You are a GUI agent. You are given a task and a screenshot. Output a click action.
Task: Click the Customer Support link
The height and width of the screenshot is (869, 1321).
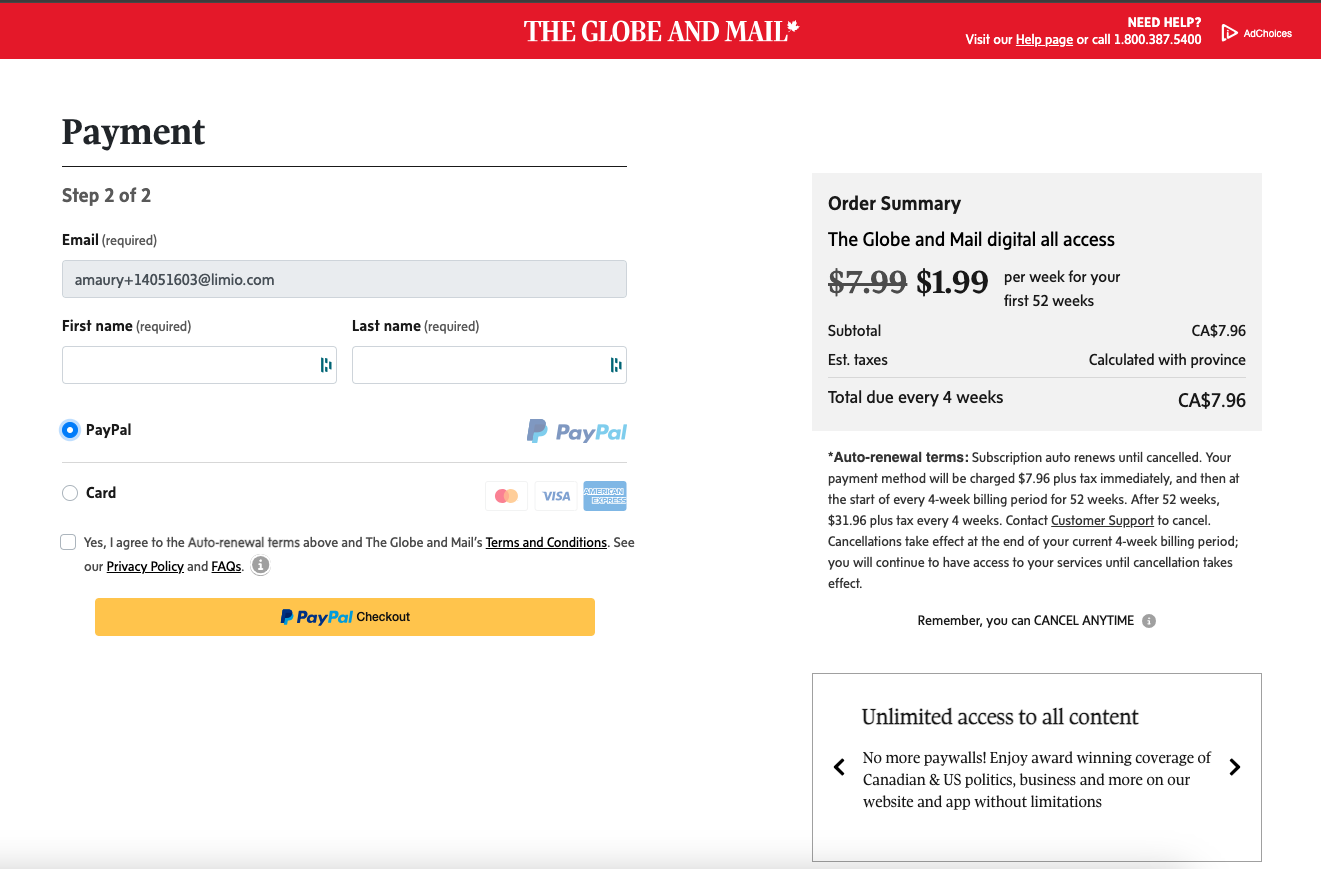click(1102, 520)
